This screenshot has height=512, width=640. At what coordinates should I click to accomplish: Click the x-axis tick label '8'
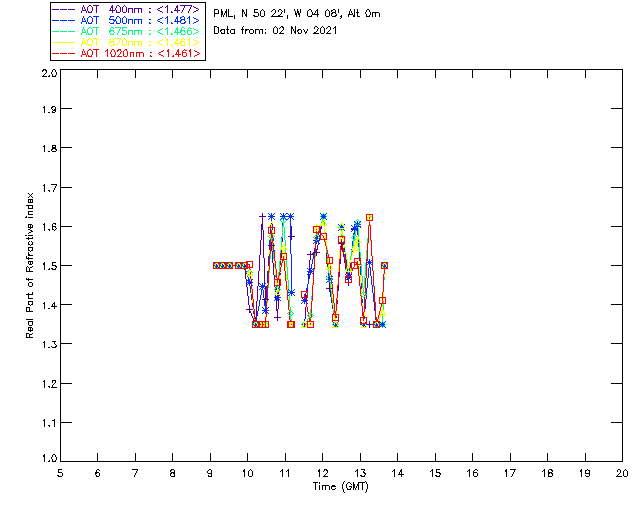[173, 473]
